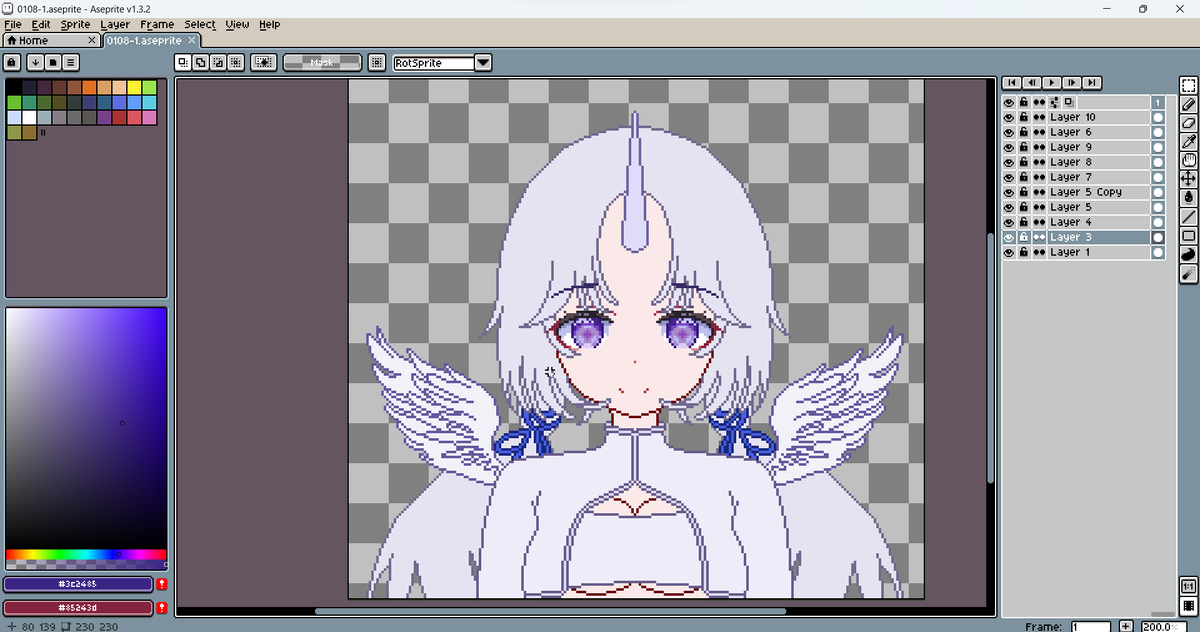Click the plus button beside Frame field

1126,626
